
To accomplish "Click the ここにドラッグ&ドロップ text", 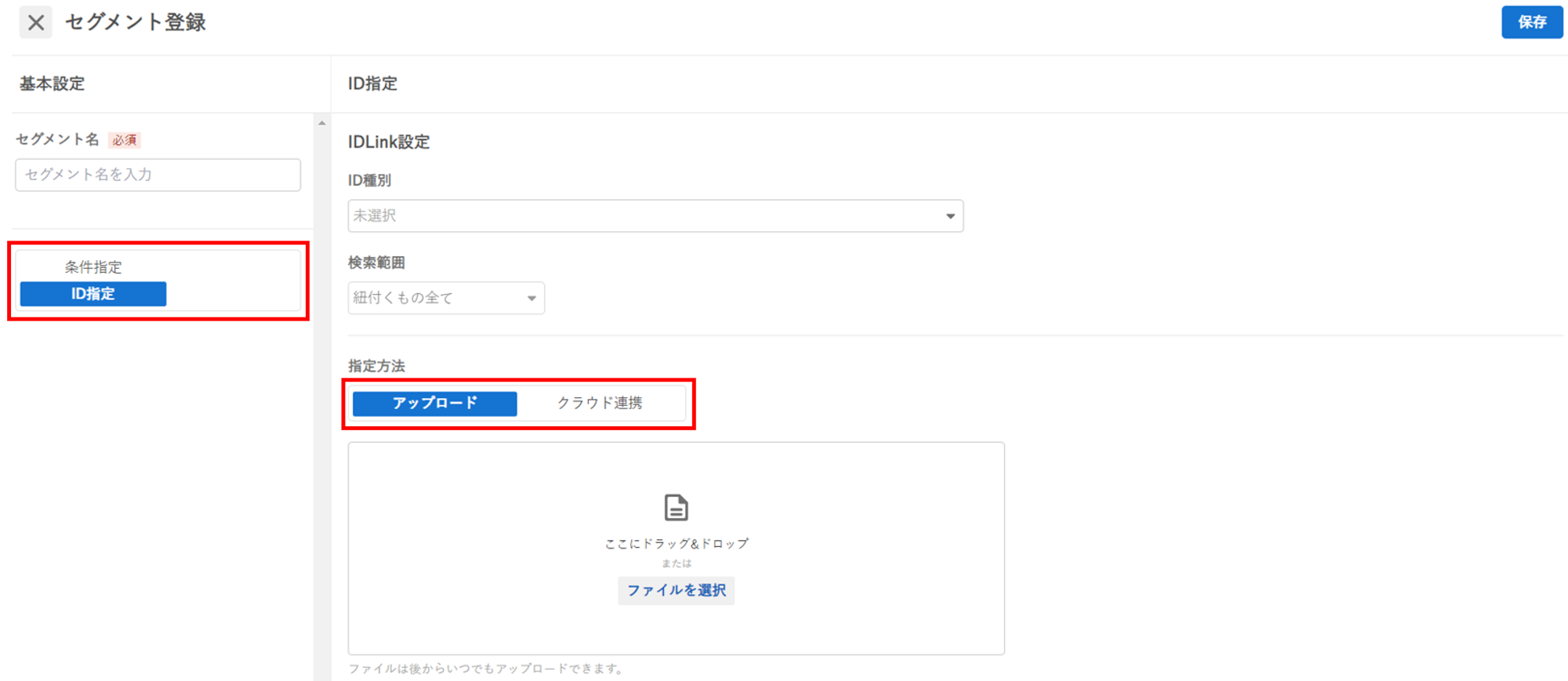I will click(676, 544).
